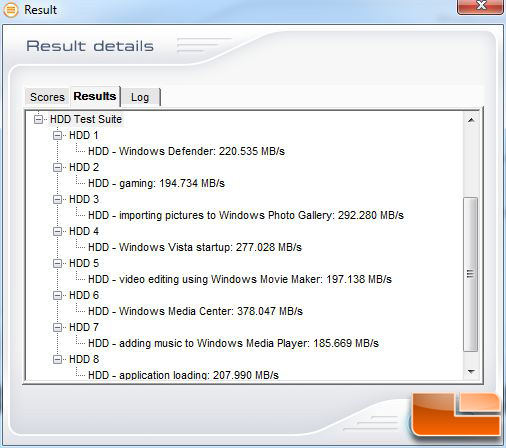This screenshot has width=506, height=448.
Task: Collapse the HDD 4 tree node
Action: [57, 231]
